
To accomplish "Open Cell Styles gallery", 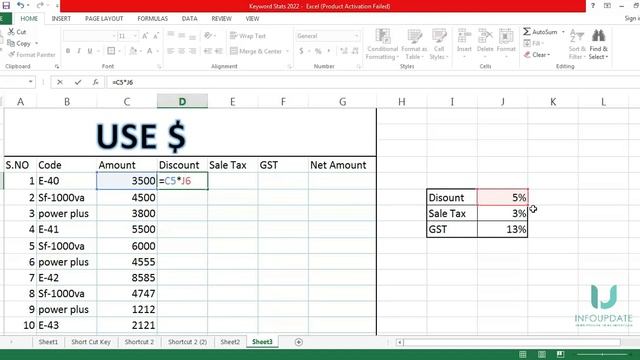I will pos(439,44).
